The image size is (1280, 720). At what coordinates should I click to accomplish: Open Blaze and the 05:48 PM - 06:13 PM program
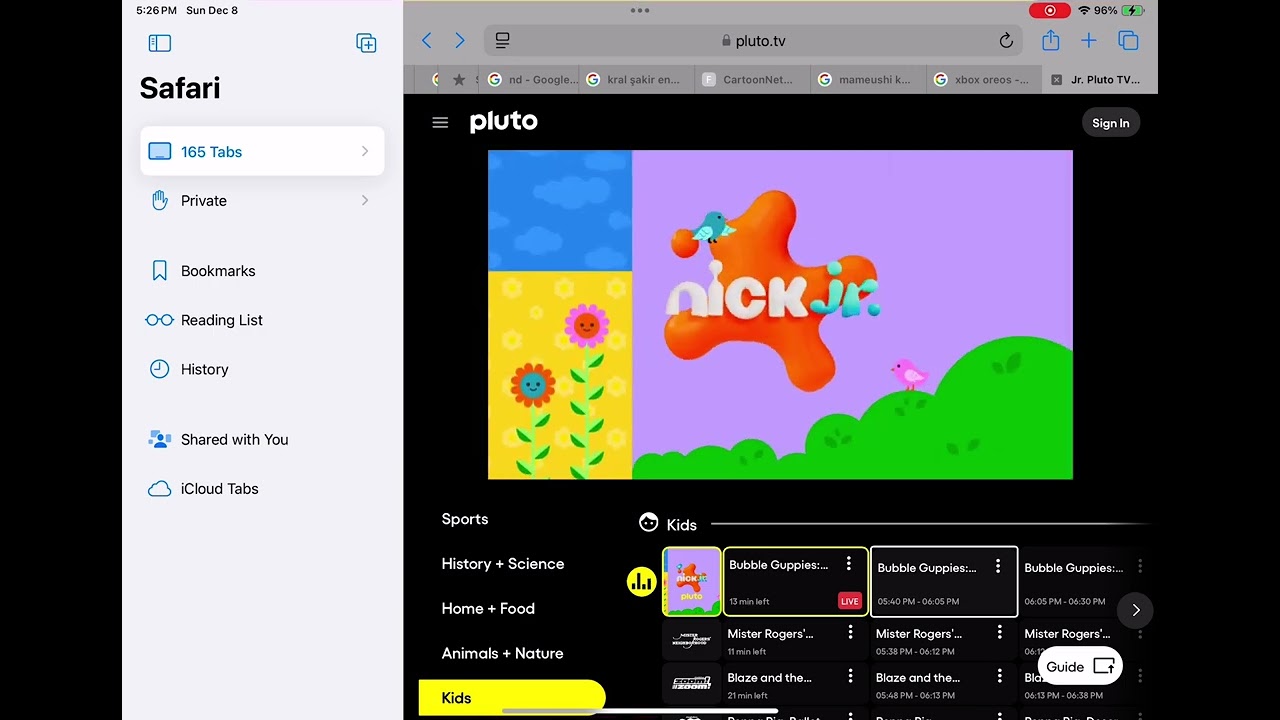coord(943,684)
